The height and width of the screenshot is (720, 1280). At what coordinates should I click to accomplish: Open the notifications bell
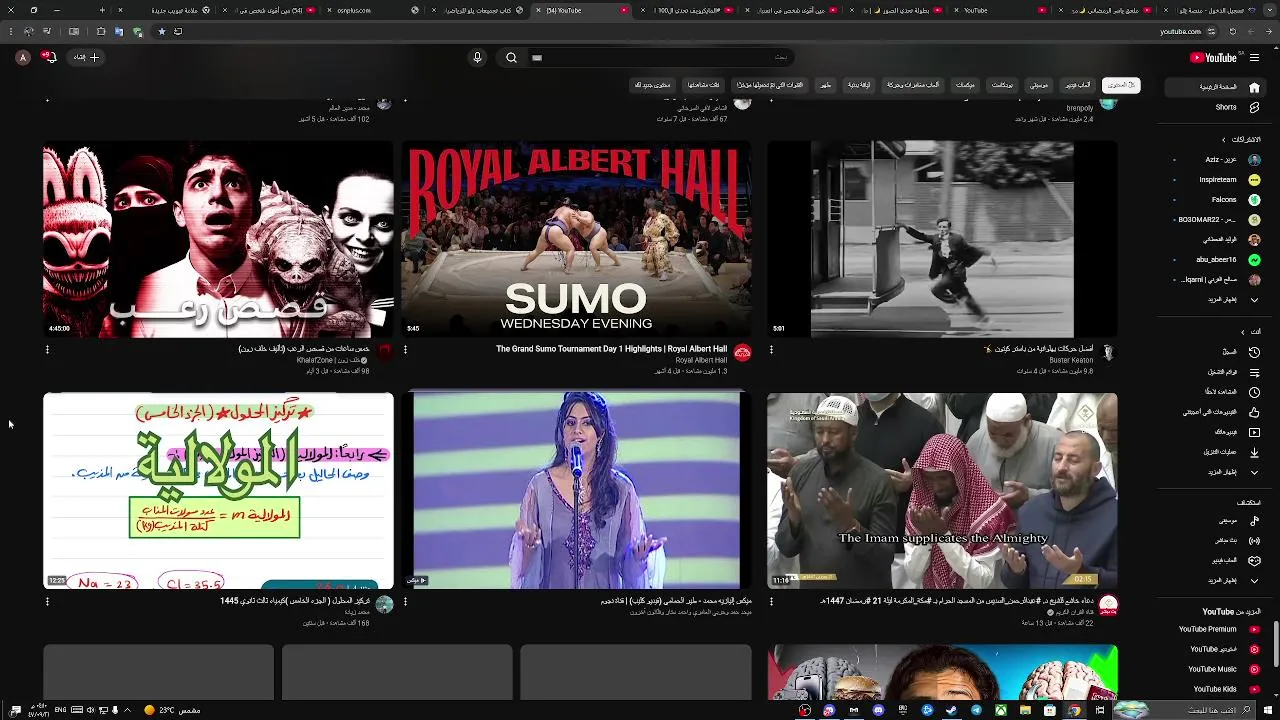click(48, 57)
